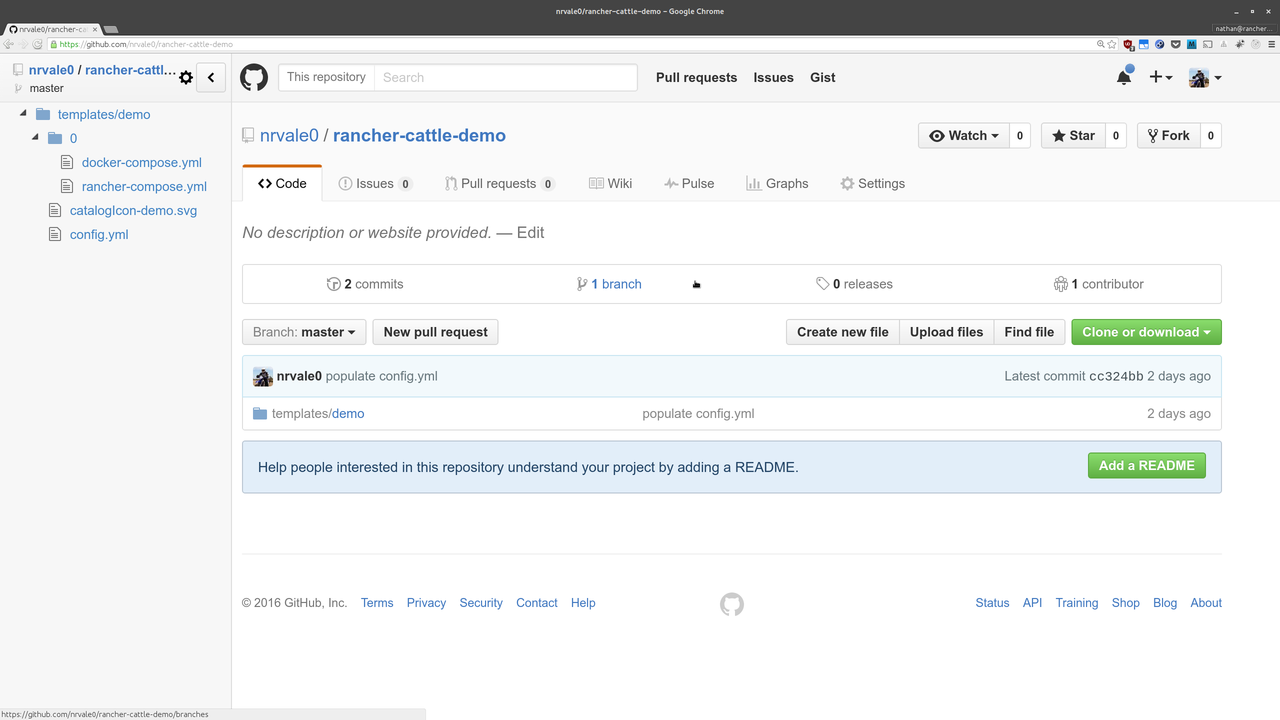Open the 'This repository' search scope selector
Screen dimensions: 1280x720
click(326, 77)
